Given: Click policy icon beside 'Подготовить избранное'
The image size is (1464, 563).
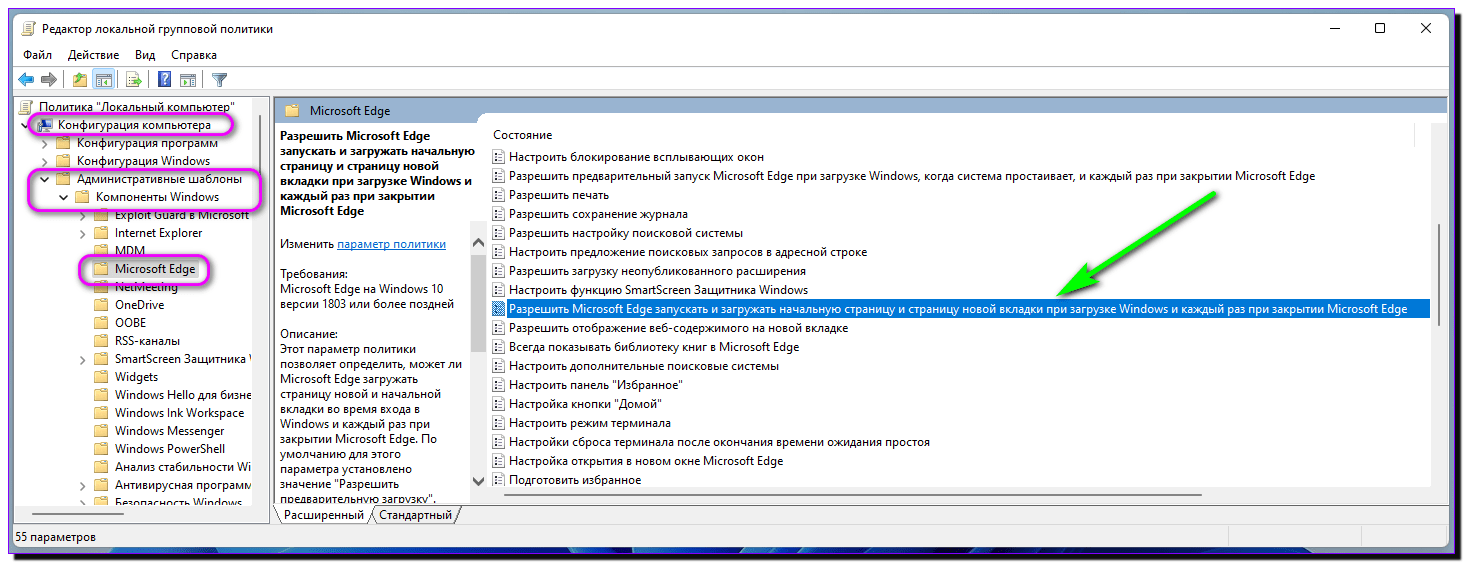Looking at the screenshot, I should point(499,480).
